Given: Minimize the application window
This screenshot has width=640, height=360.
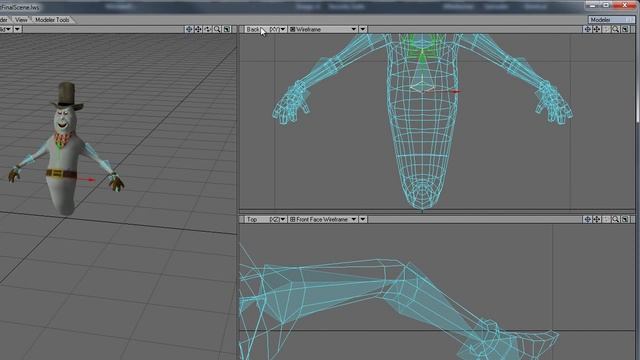Looking at the screenshot, I should pyautogui.click(x=592, y=5).
